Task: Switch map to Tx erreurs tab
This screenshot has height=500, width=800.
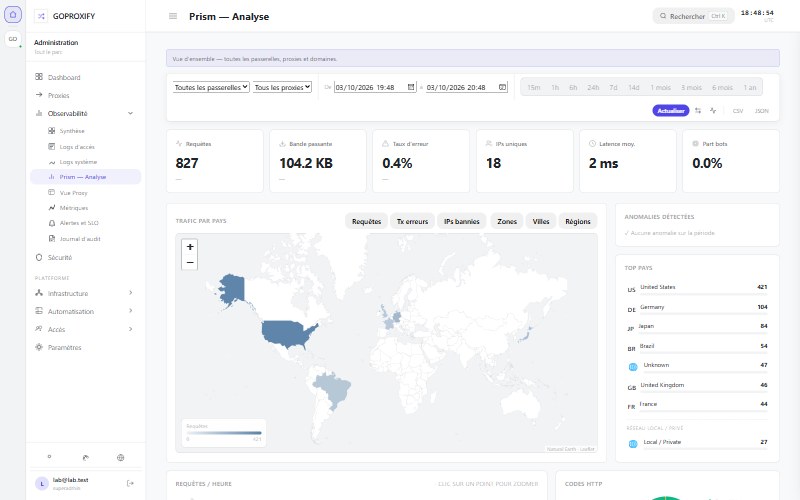Action: tap(412, 221)
